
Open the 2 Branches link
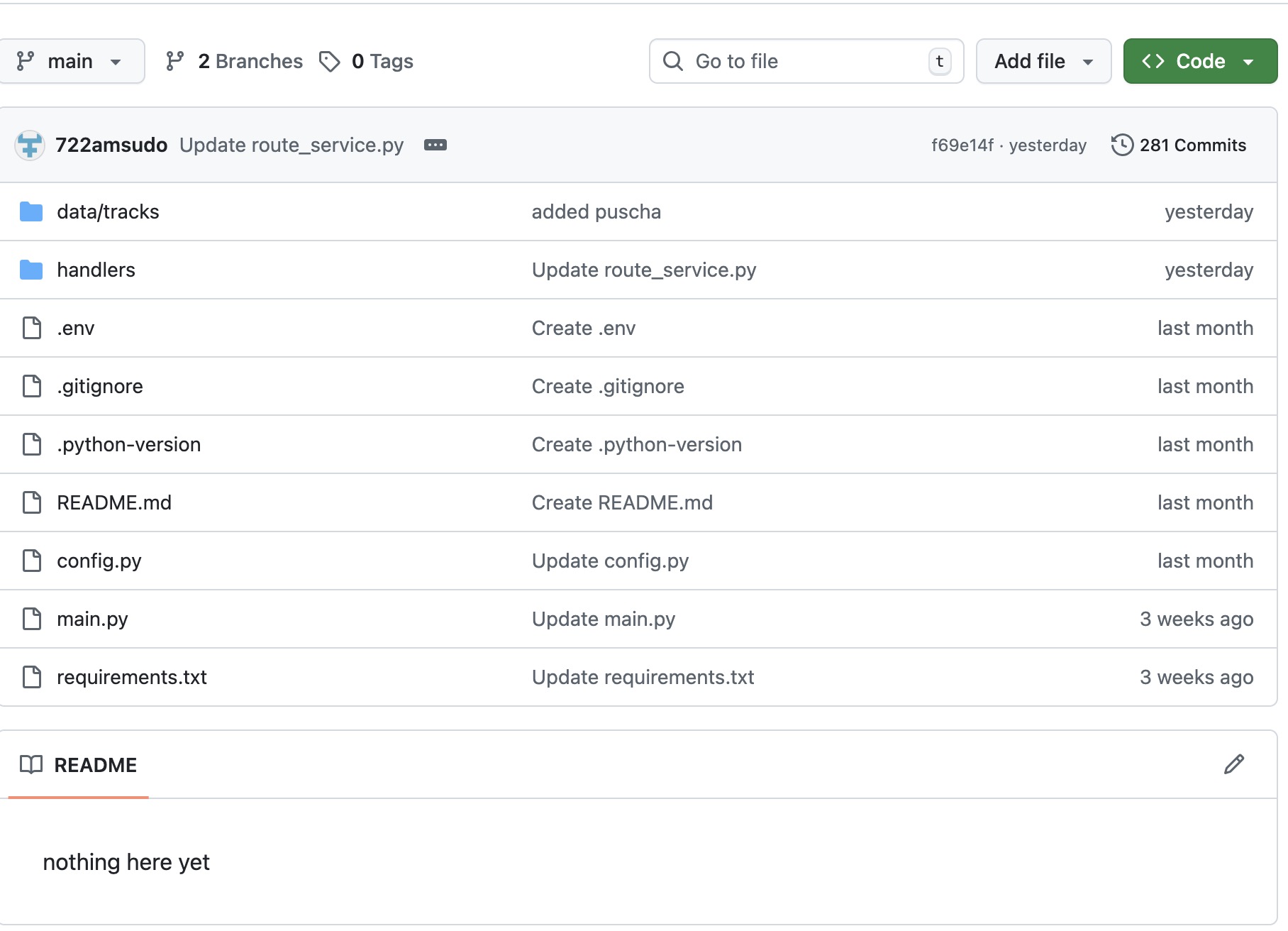[x=250, y=62]
